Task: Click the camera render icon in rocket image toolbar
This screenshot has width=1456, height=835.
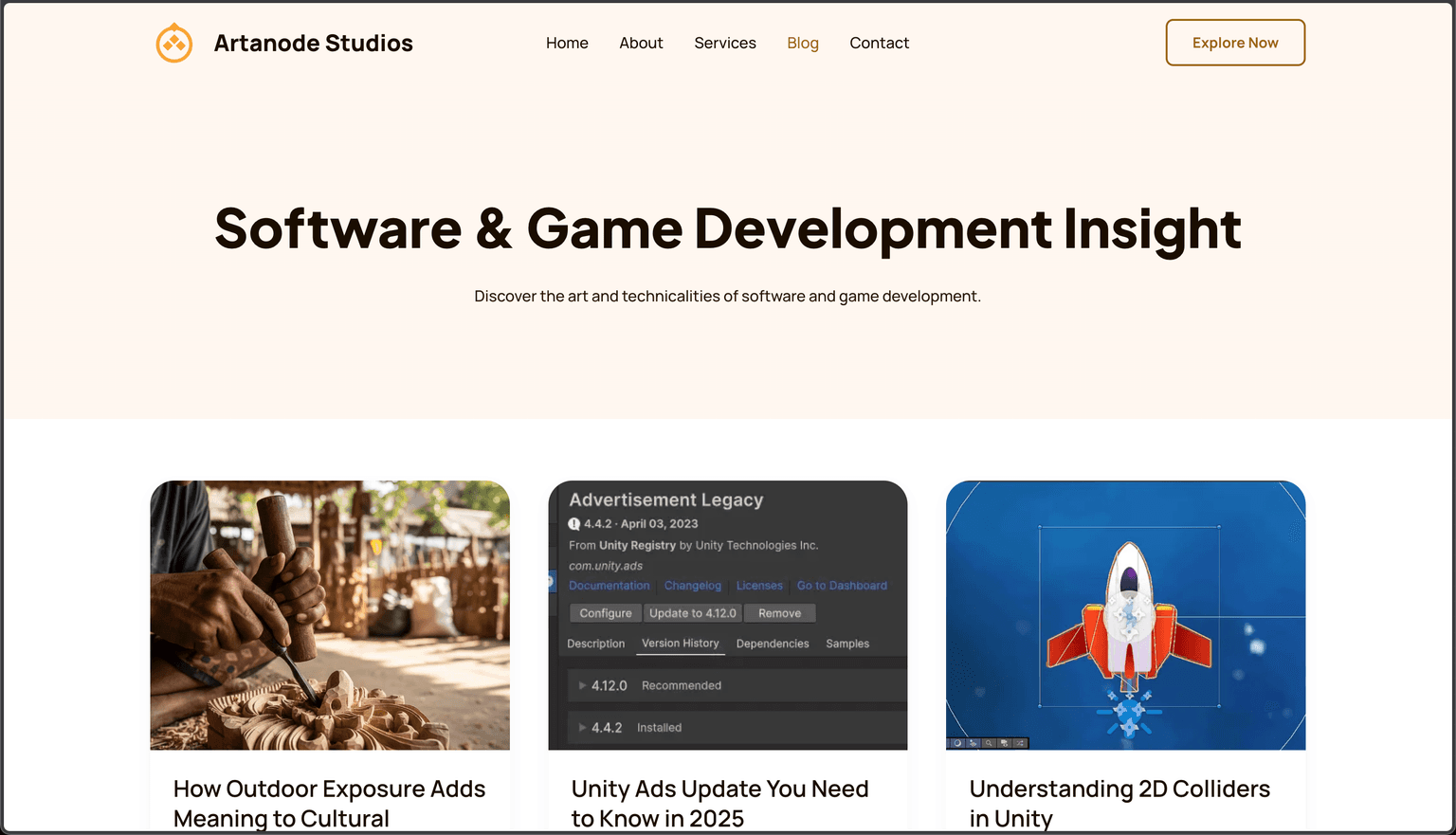Action: [1005, 743]
